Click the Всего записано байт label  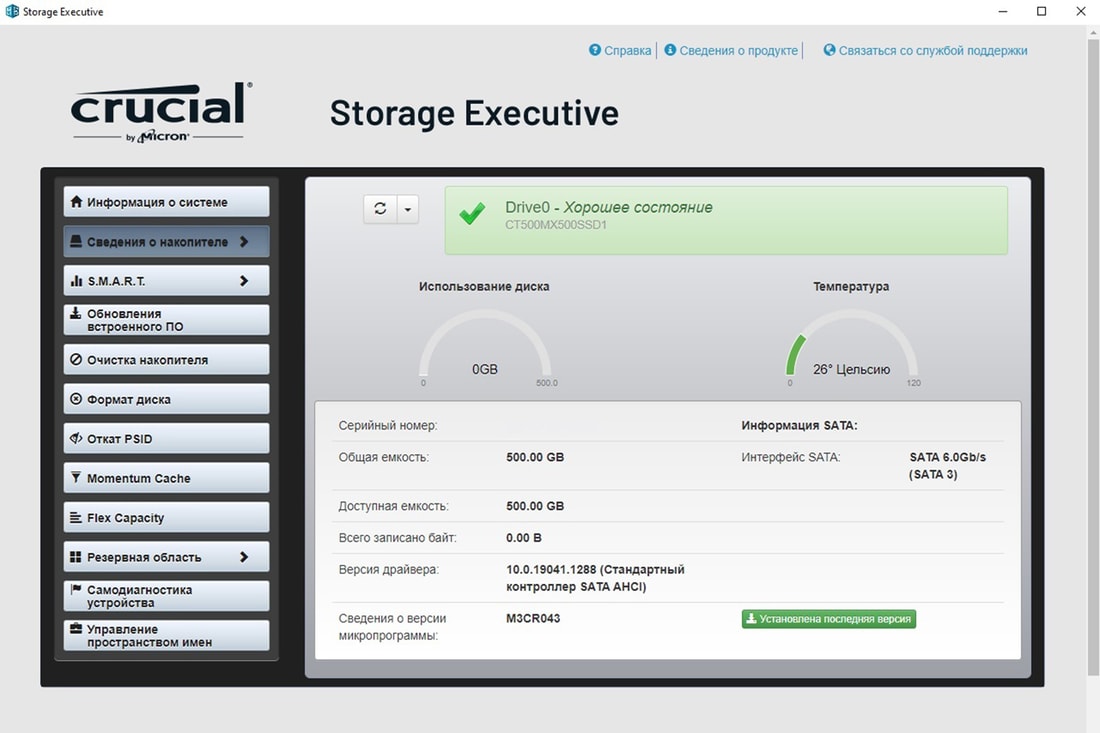point(397,538)
